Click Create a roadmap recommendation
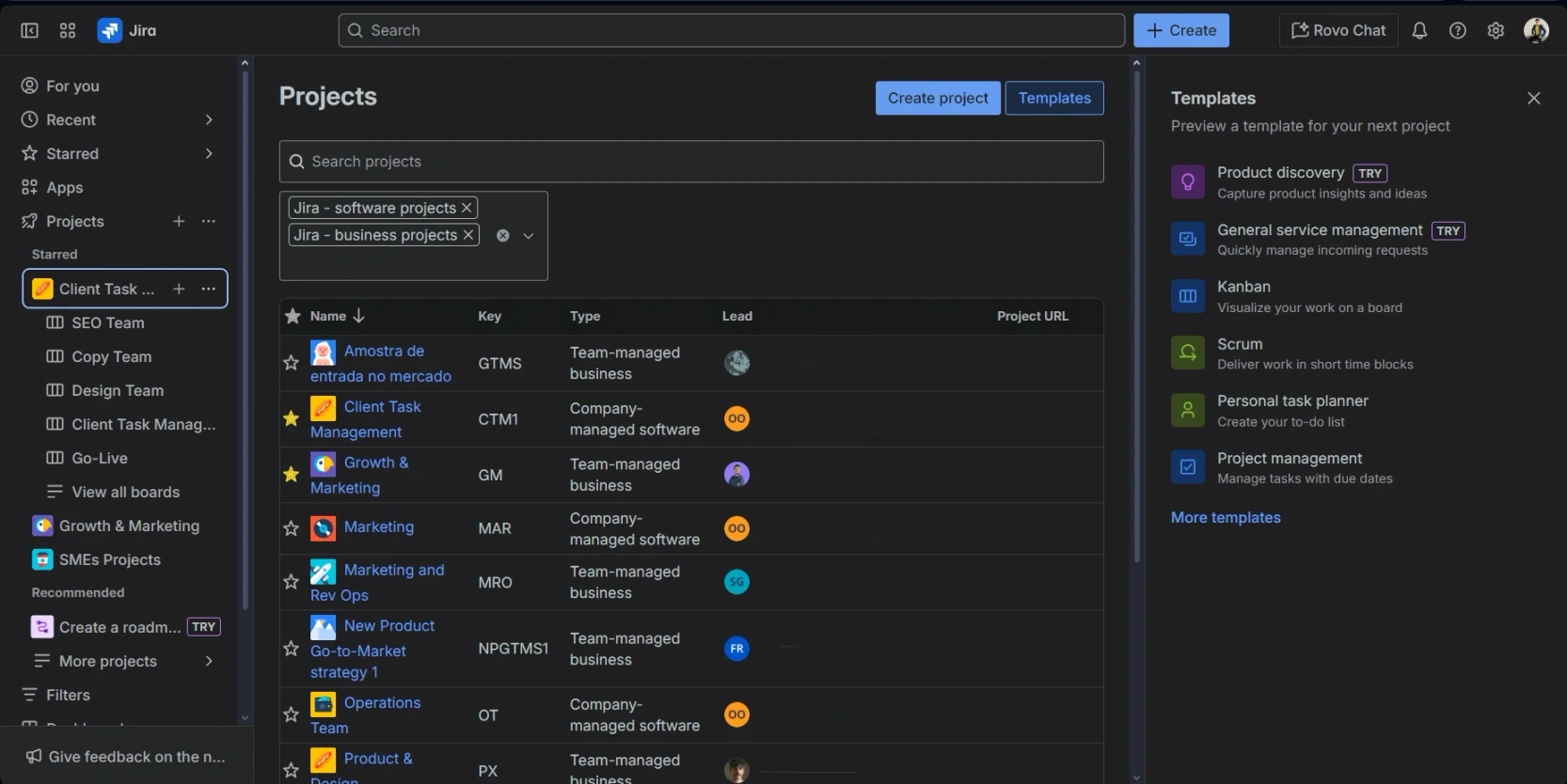The height and width of the screenshot is (784, 1567). click(125, 627)
